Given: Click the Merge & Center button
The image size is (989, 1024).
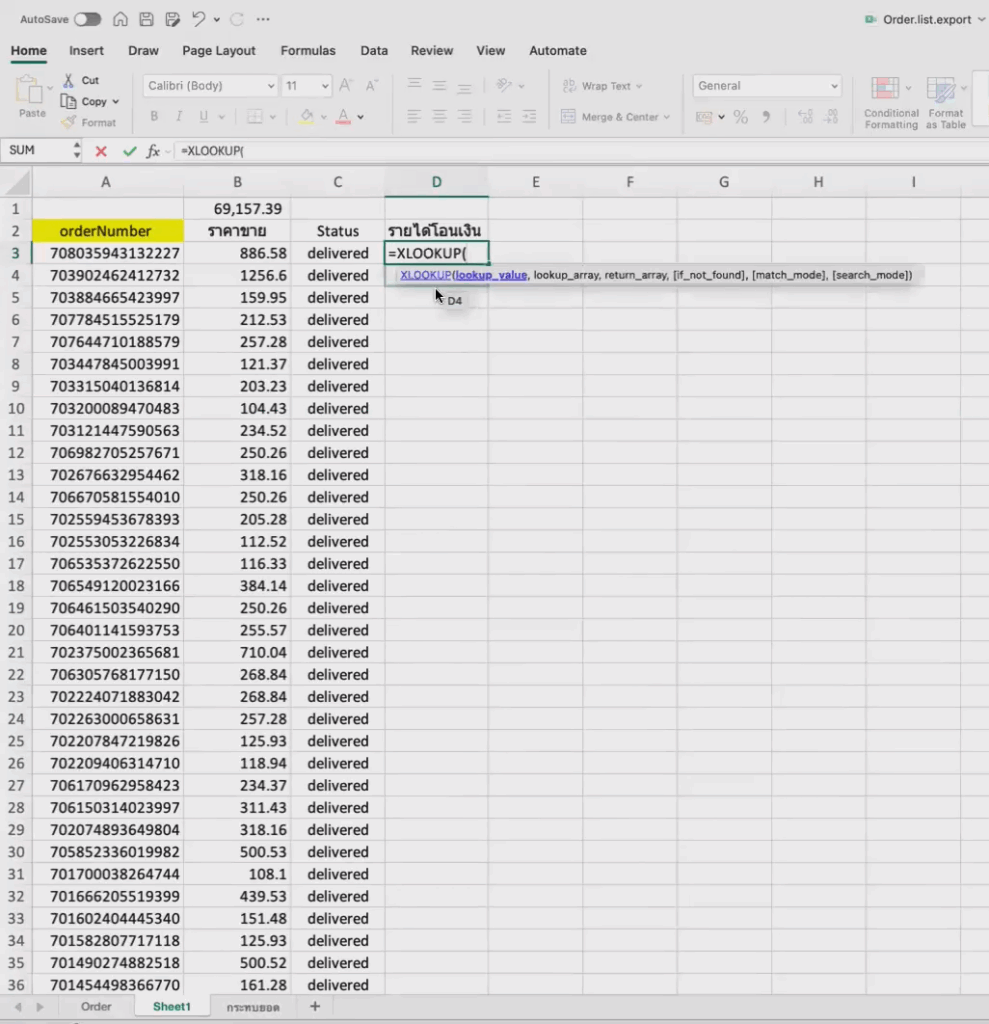Looking at the screenshot, I should pos(615,117).
